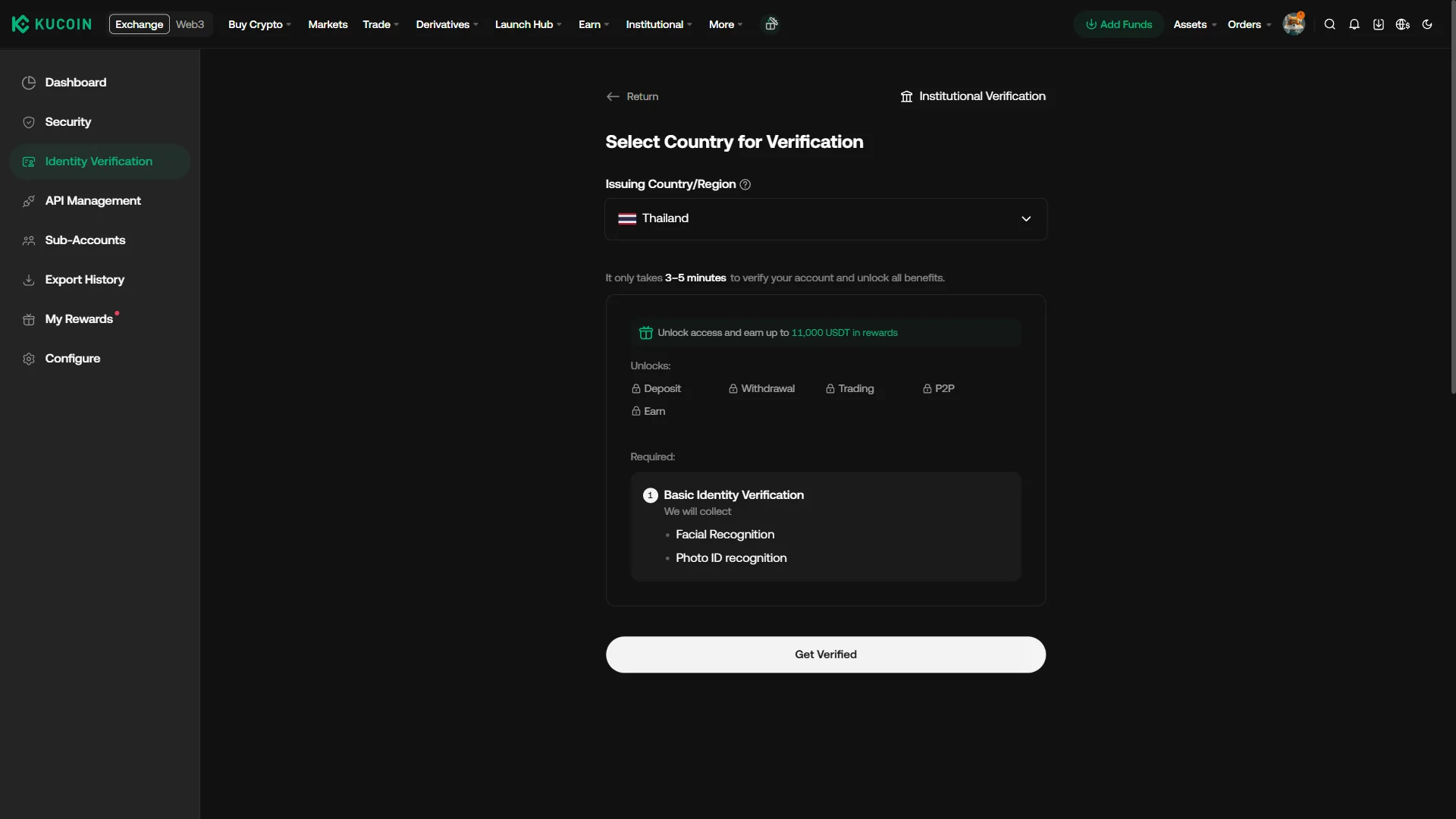The width and height of the screenshot is (1456, 819).
Task: Expand the Orders dropdown
Action: point(1249,24)
